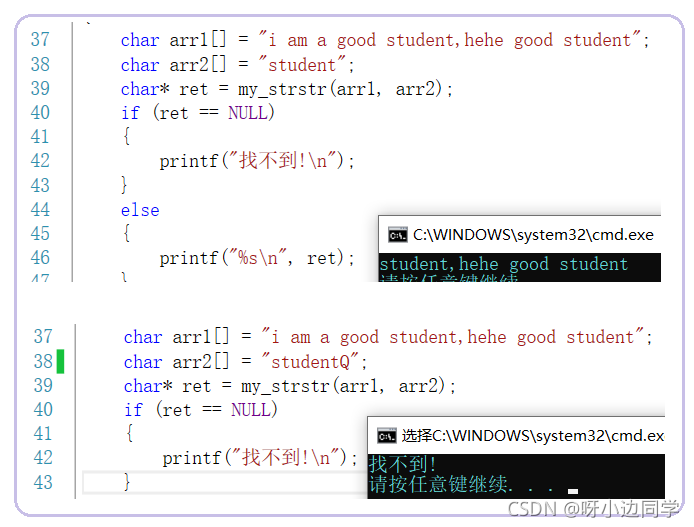Click the 'else' keyword on line 44

[140, 210]
